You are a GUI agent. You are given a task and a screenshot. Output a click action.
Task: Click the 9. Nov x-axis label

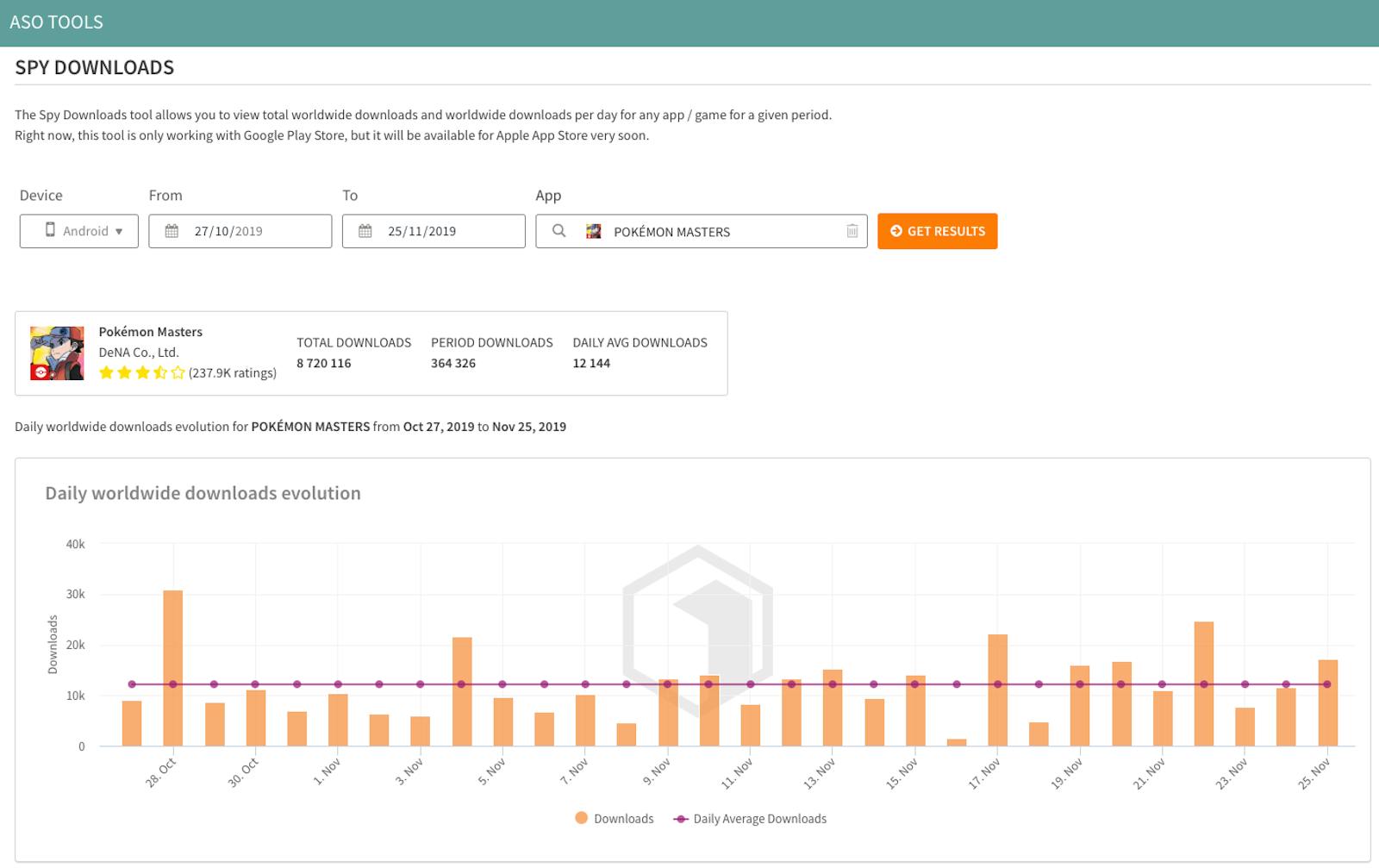[657, 772]
